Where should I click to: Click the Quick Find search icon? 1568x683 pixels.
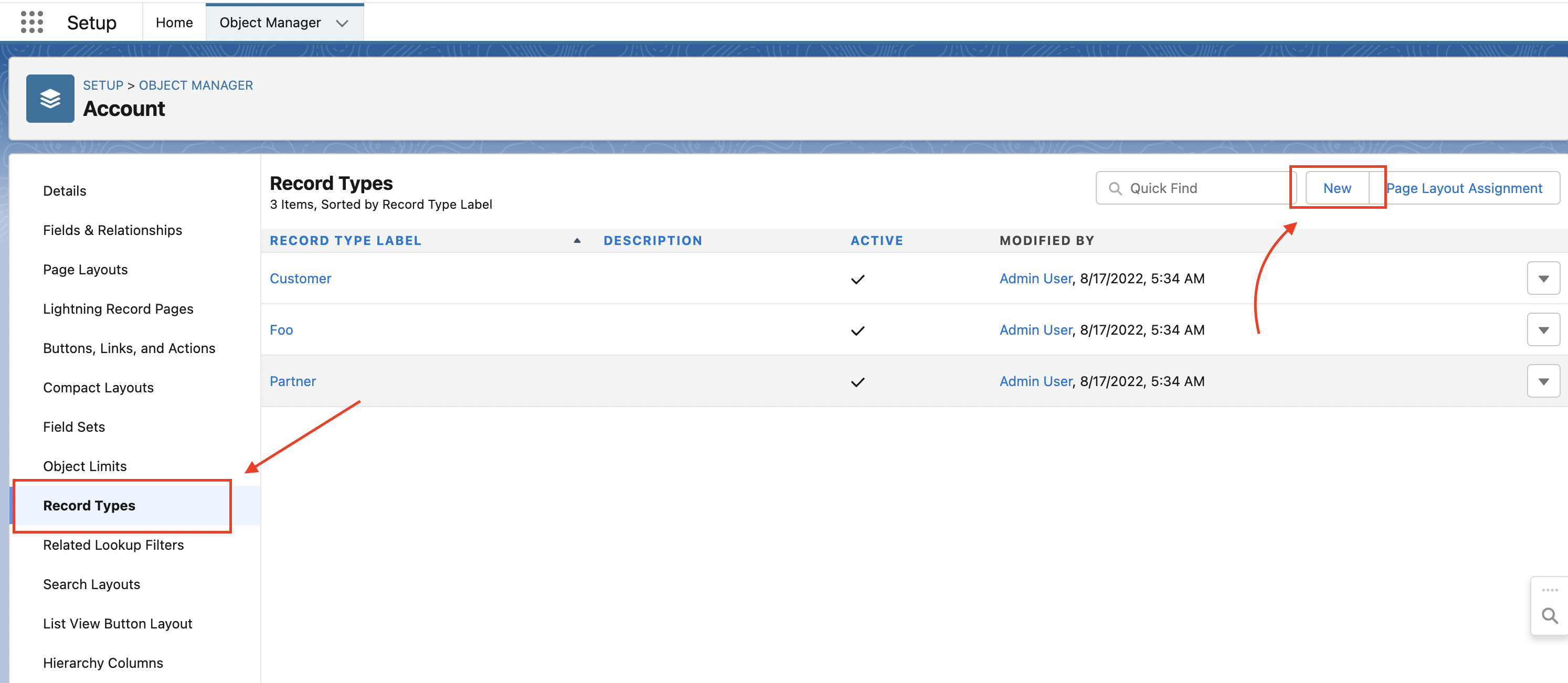tap(1113, 188)
